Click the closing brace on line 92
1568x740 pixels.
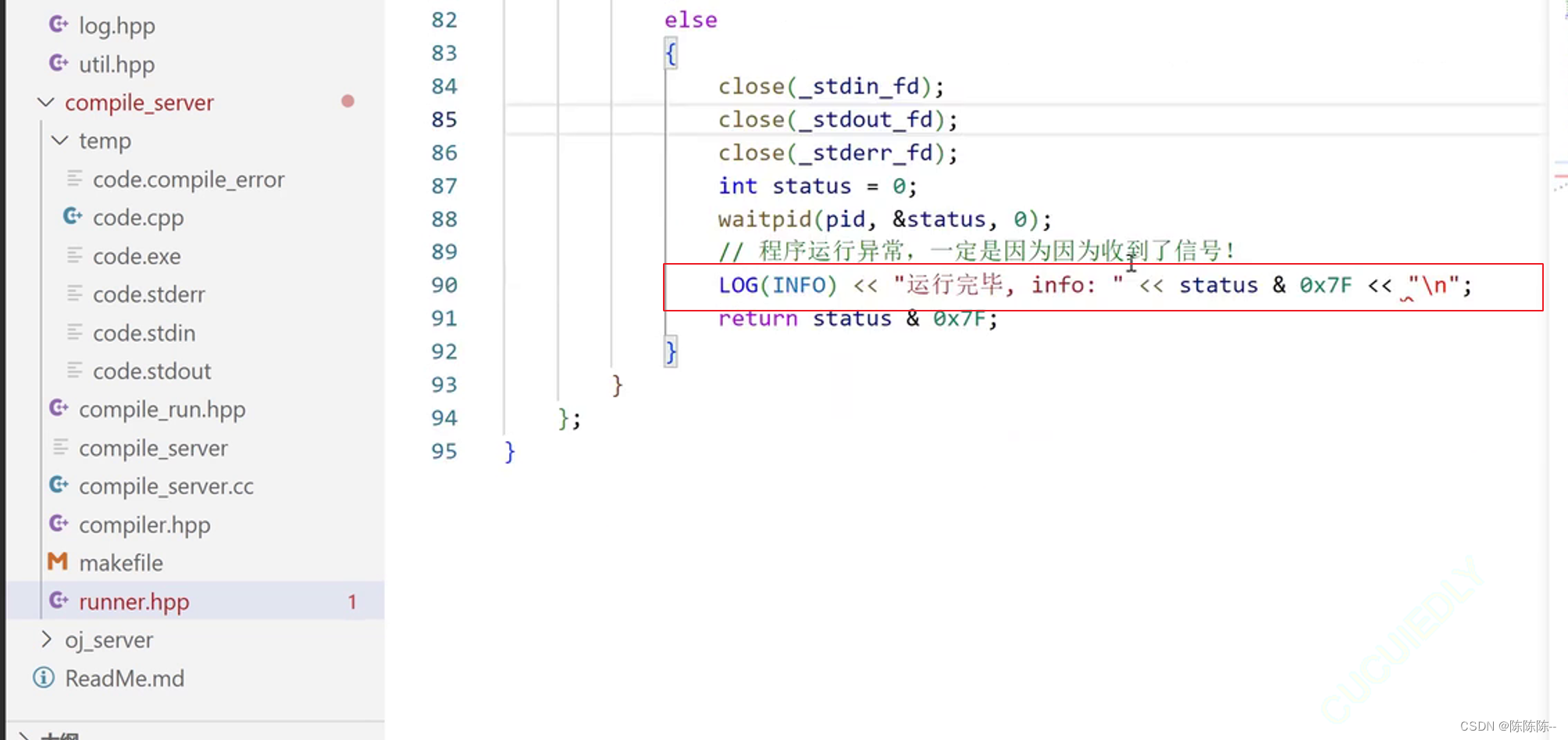671,352
